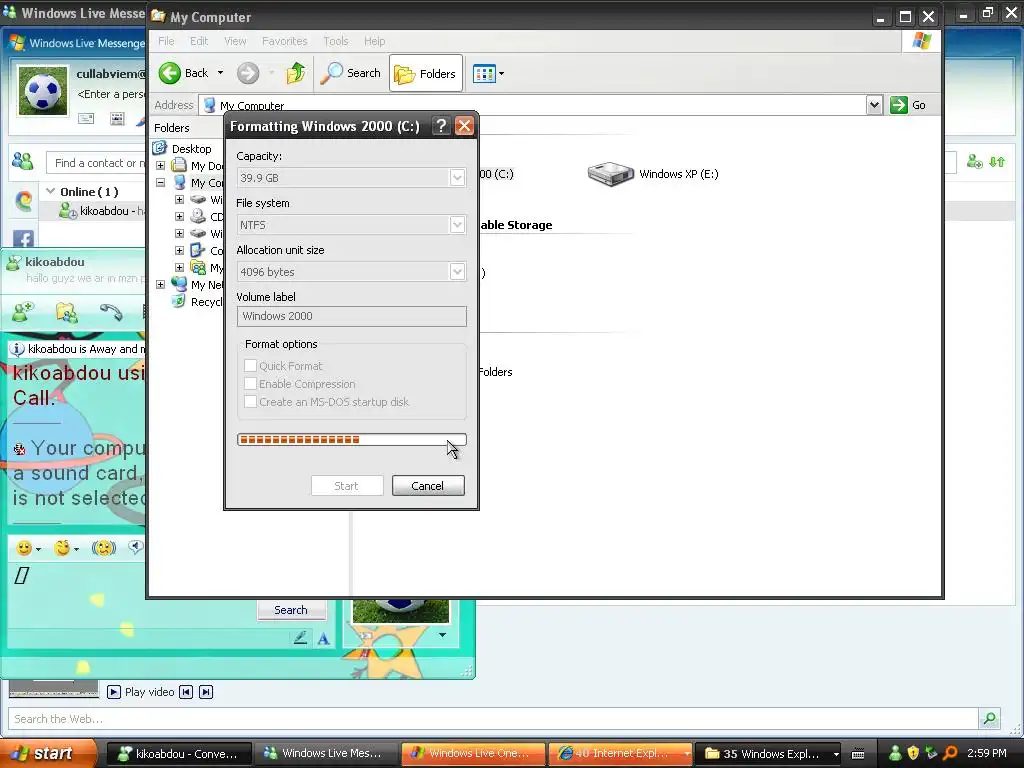Click the invite contact icon in conversation
The width and height of the screenshot is (1024, 768).
(x=23, y=312)
